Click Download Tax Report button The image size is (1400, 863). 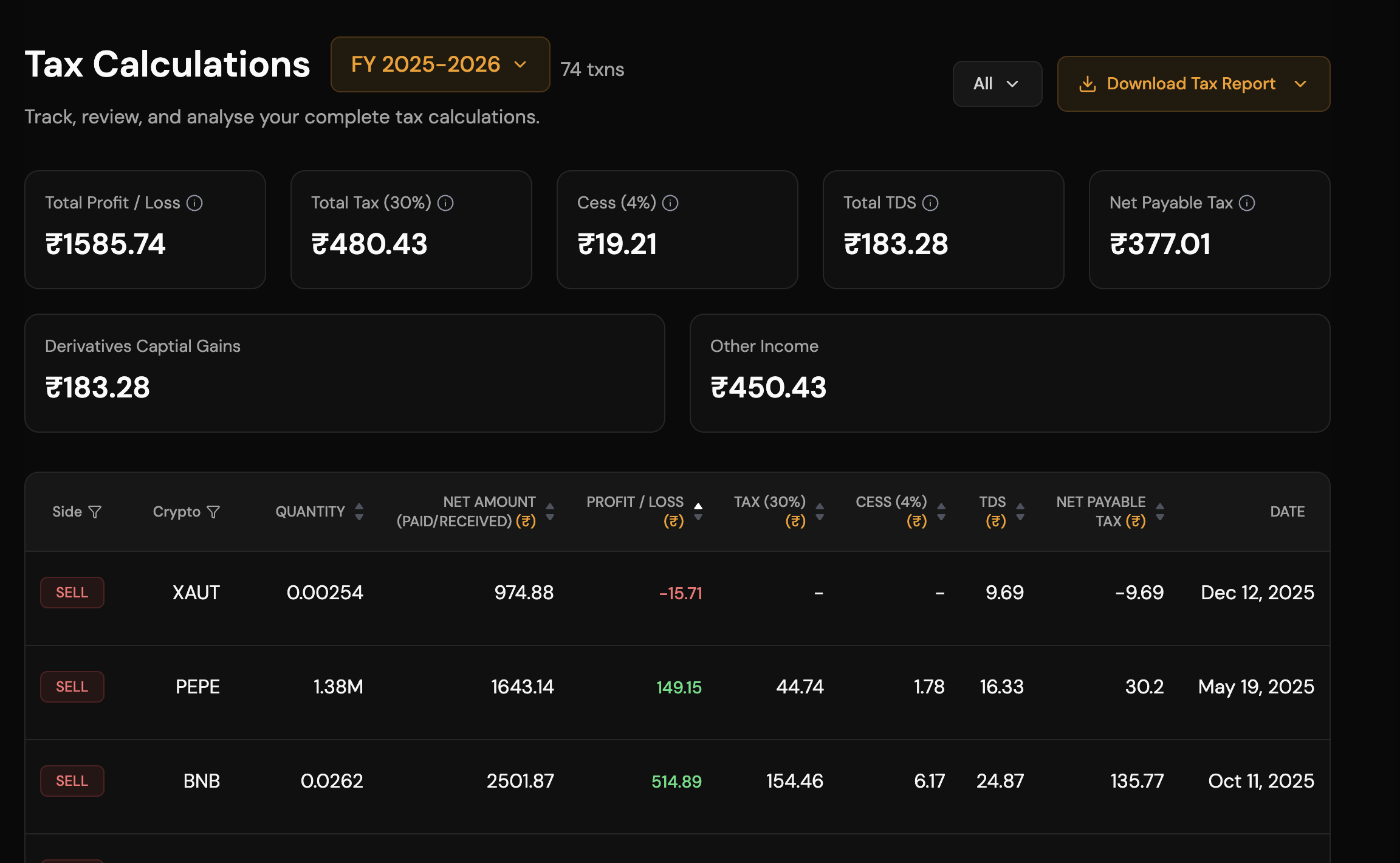pos(1193,84)
